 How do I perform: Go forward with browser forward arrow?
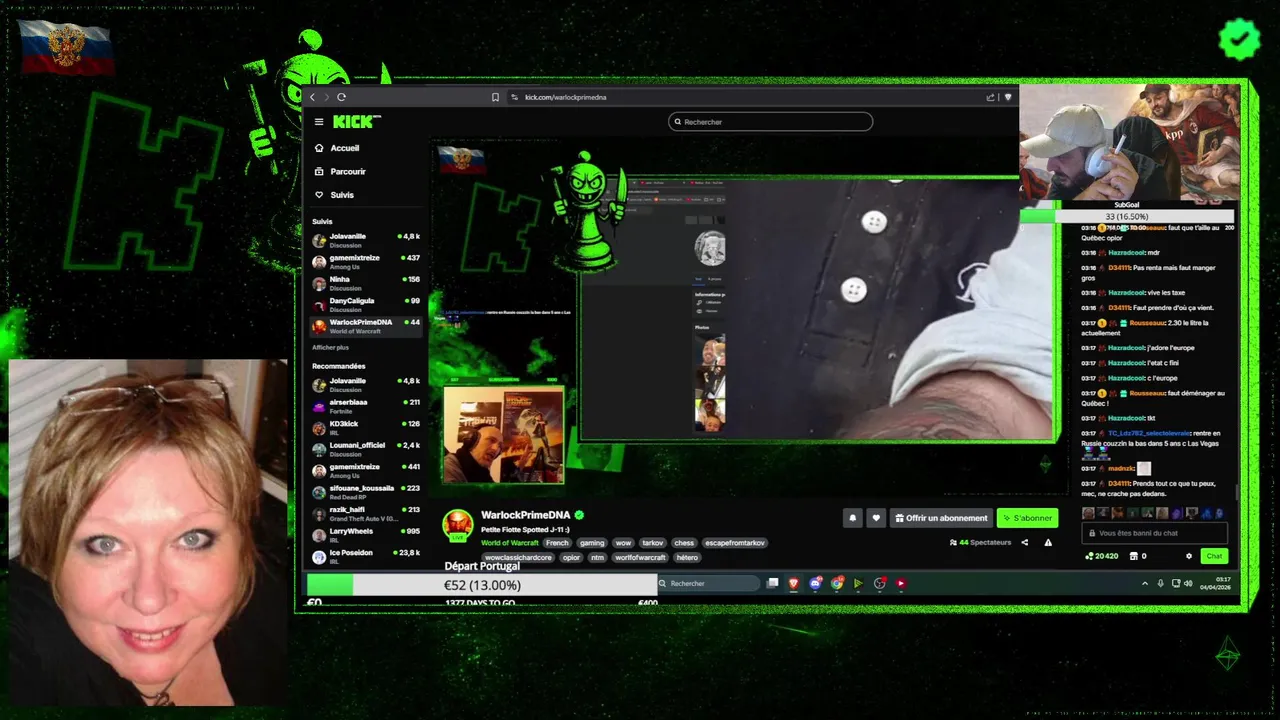coord(326,97)
